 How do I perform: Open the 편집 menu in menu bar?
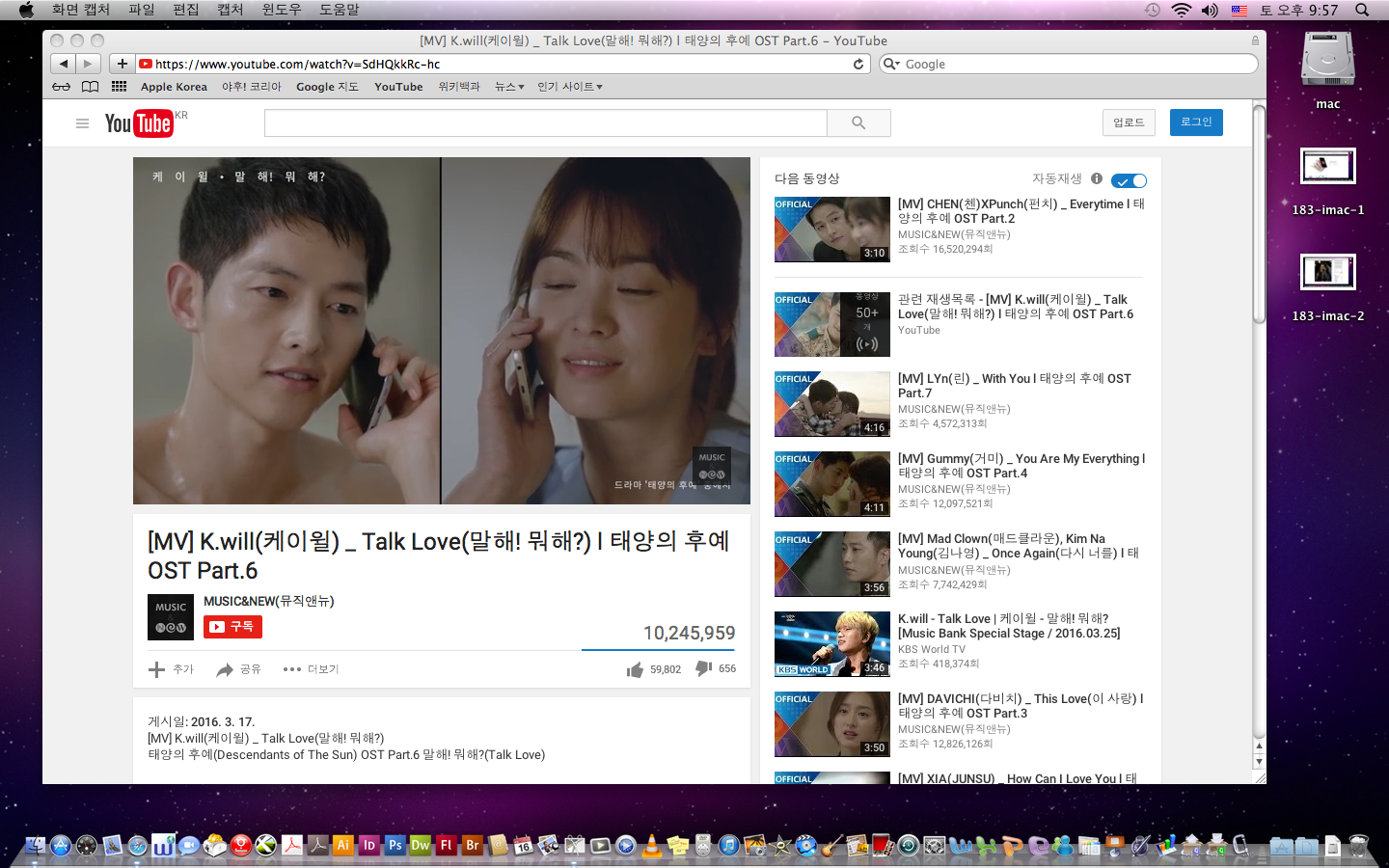[x=185, y=10]
